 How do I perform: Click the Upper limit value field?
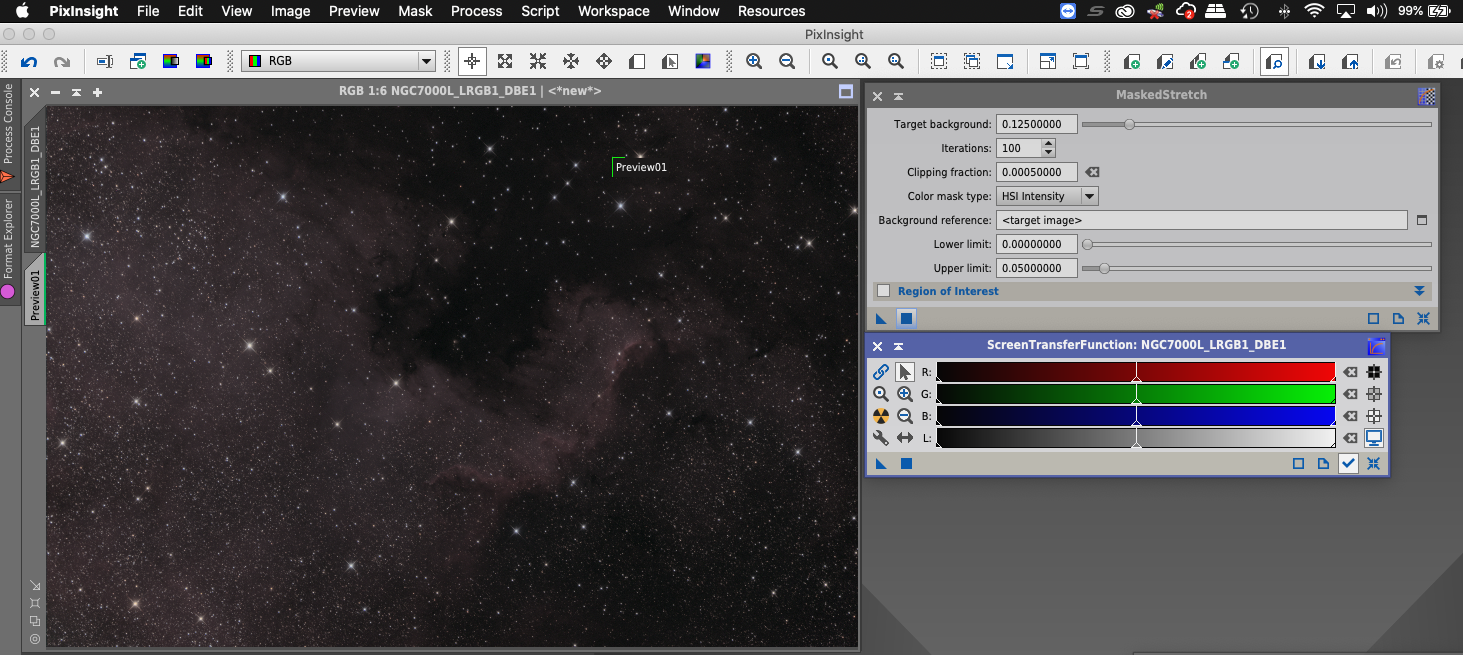(1036, 268)
